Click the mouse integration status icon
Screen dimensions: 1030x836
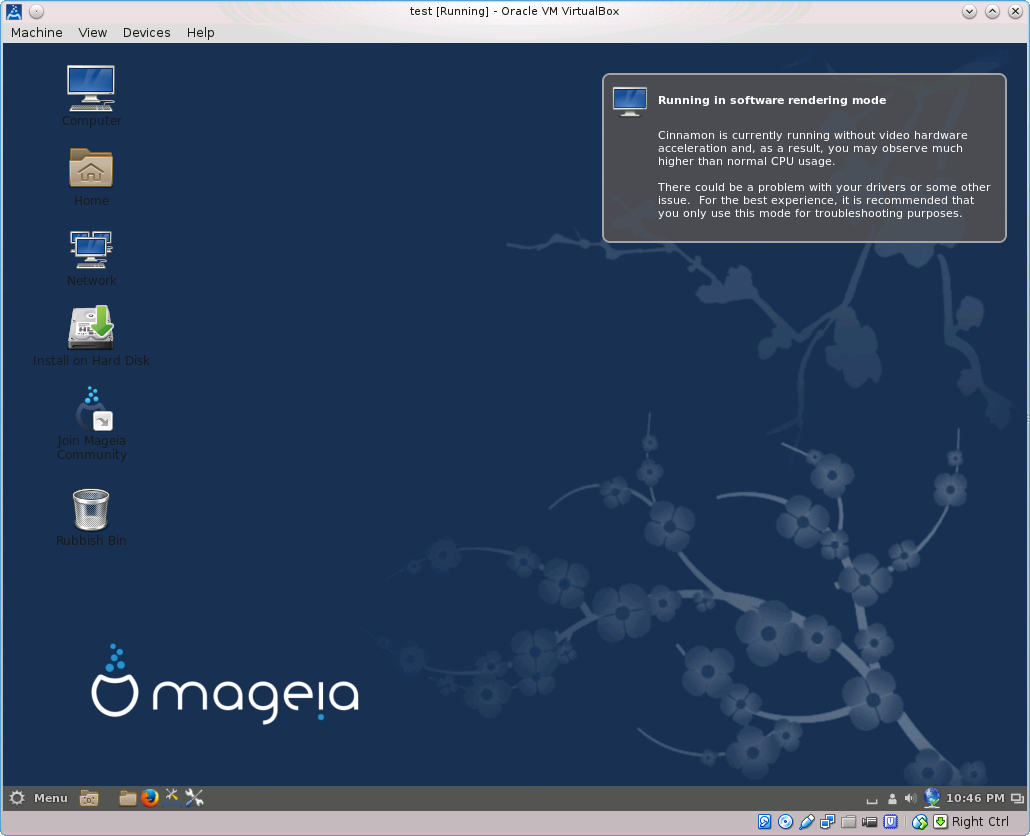(920, 822)
